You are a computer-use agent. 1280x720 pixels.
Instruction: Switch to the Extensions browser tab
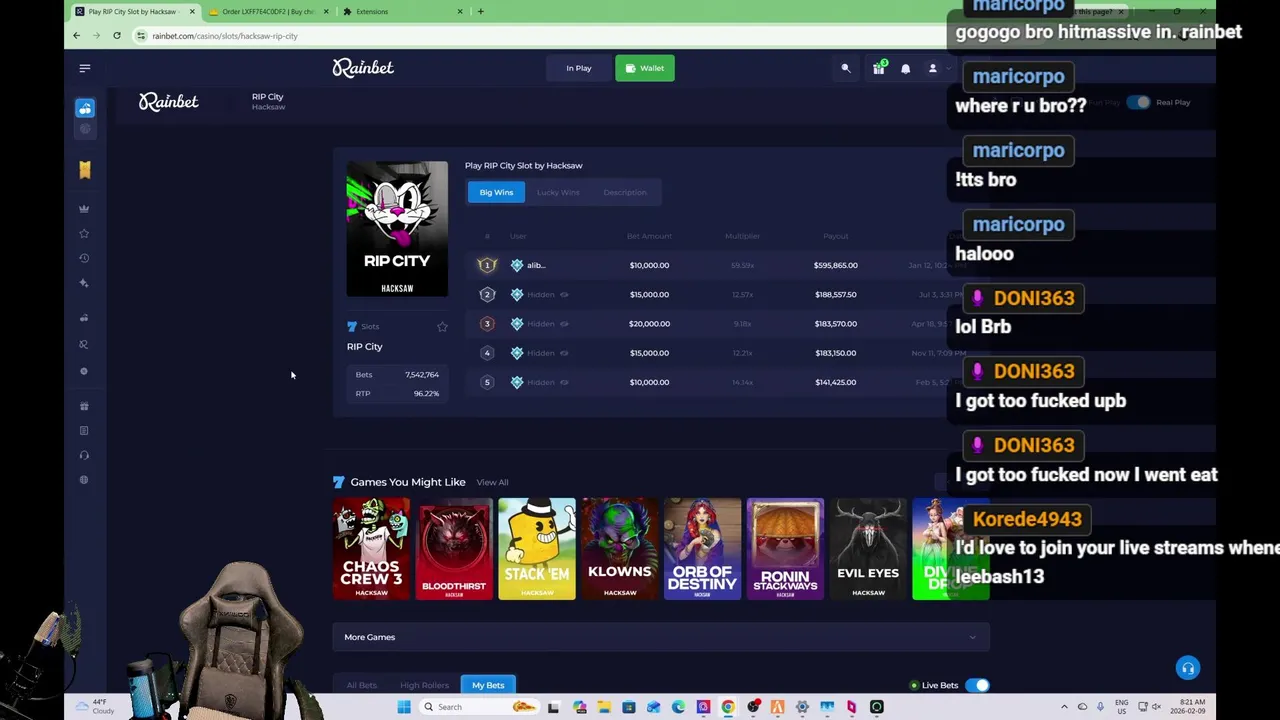point(401,11)
